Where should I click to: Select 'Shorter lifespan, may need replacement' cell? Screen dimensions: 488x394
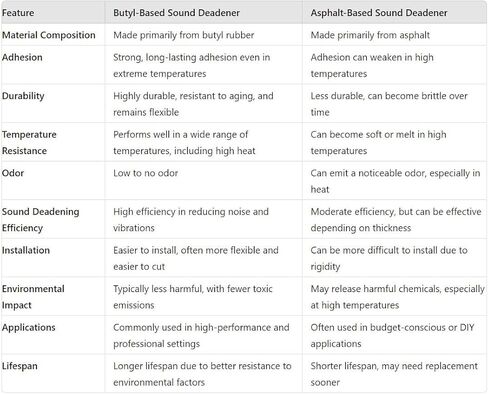point(394,374)
